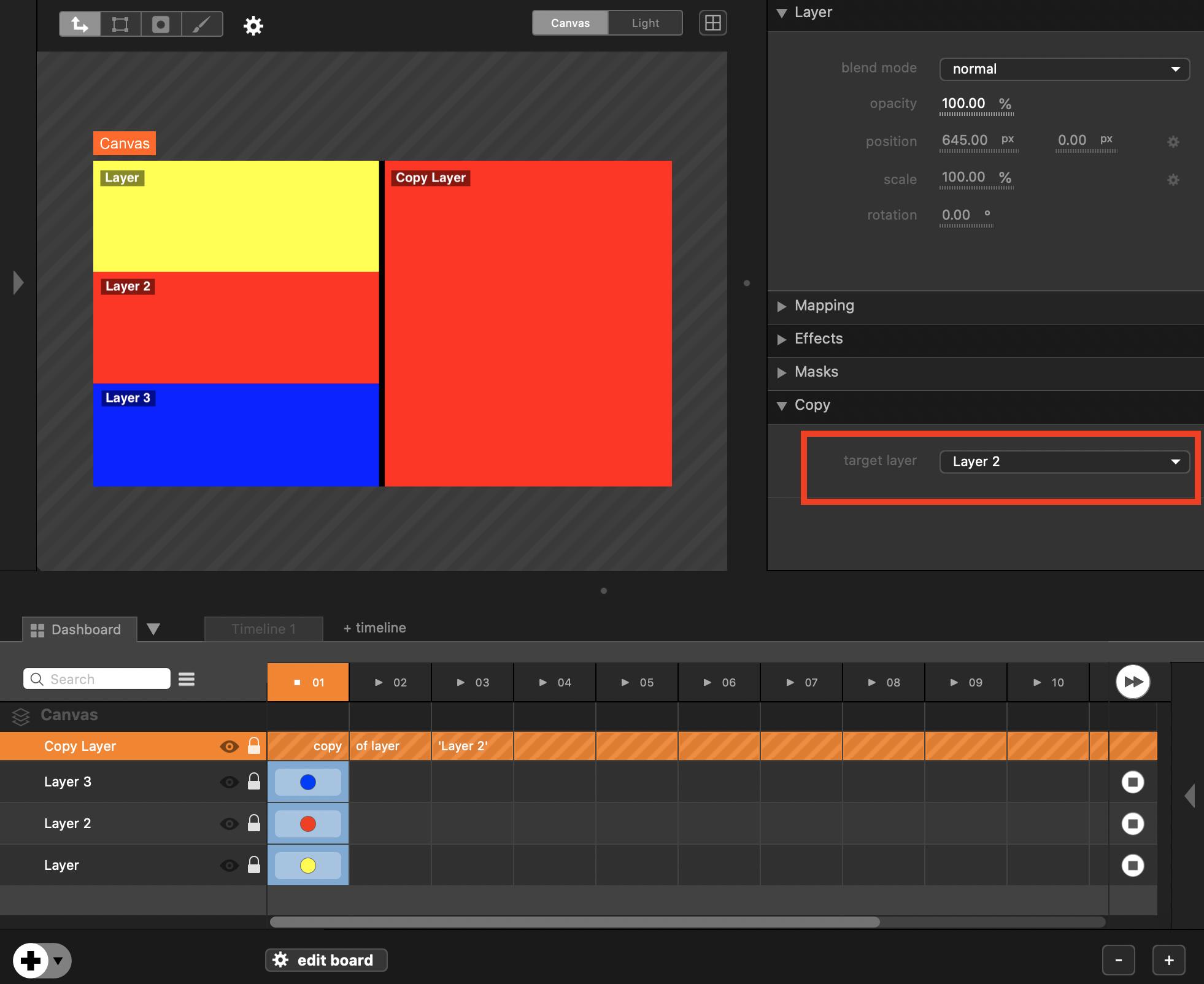1204x984 pixels.
Task: Open the blend mode dropdown
Action: pyautogui.click(x=1064, y=69)
